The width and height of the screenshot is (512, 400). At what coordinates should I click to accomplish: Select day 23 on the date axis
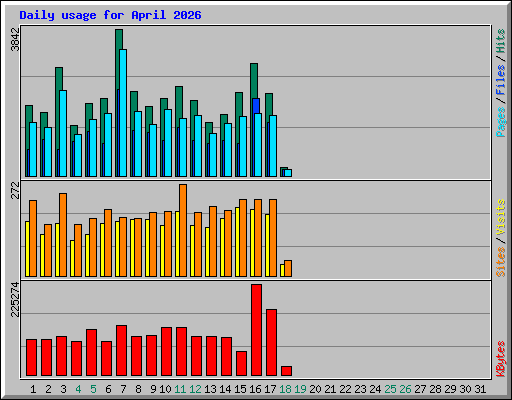pos(360,389)
